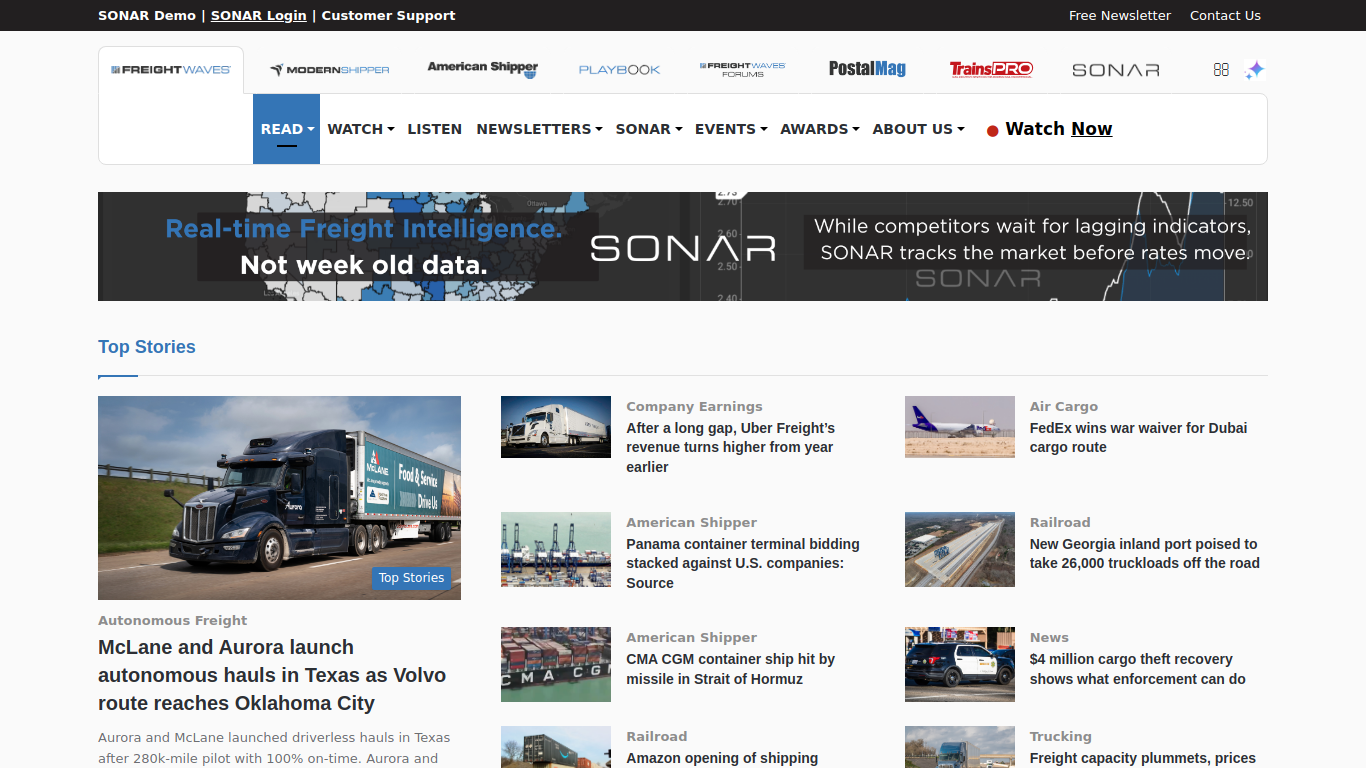
Task: Read CMA CGM container ship missile article
Action: [730, 669]
